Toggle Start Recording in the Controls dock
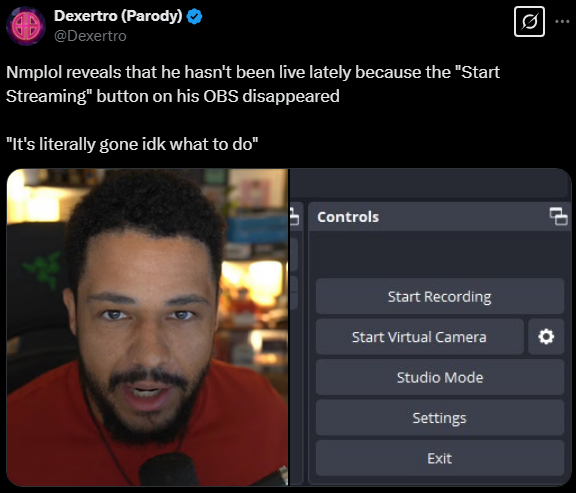Screen dimensions: 576x493 pyautogui.click(x=440, y=296)
